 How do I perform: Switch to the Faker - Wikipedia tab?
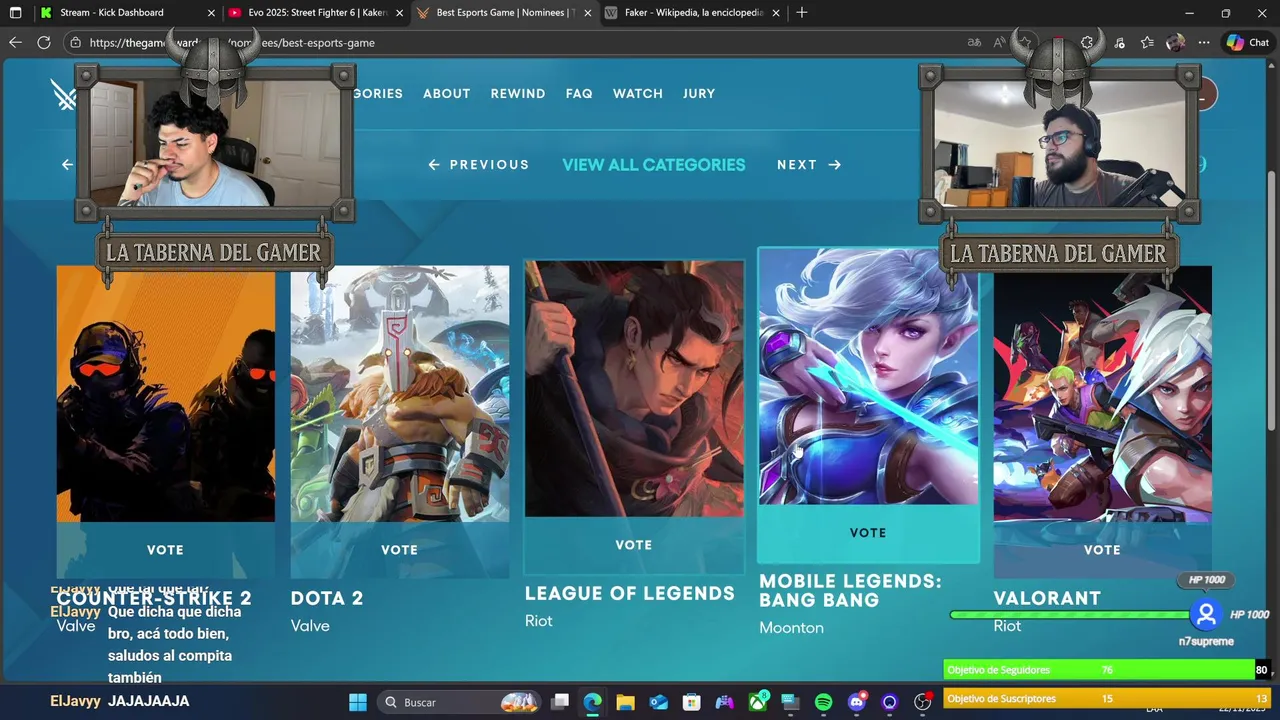click(692, 13)
